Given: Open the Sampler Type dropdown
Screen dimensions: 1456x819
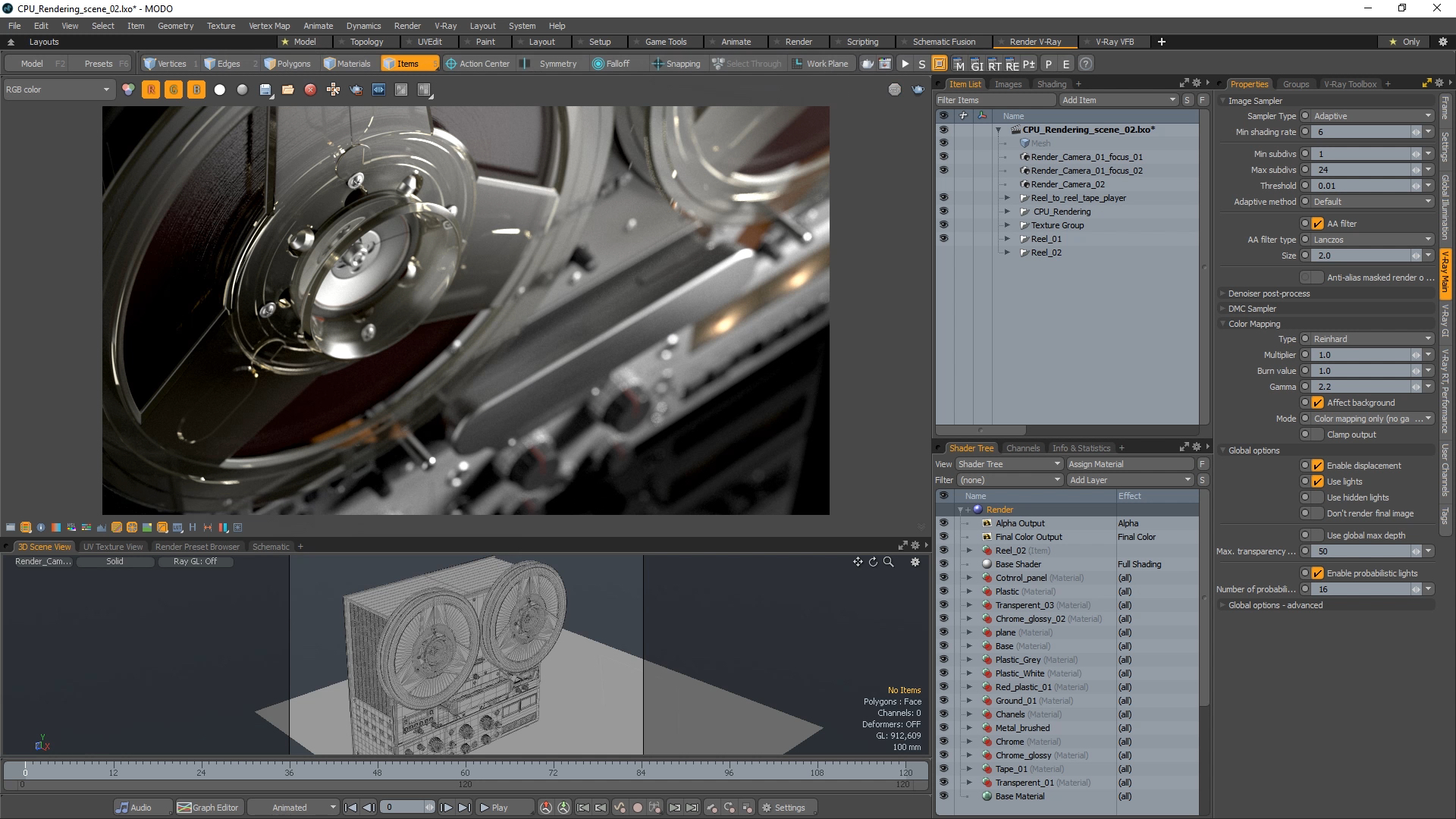Looking at the screenshot, I should [1371, 116].
